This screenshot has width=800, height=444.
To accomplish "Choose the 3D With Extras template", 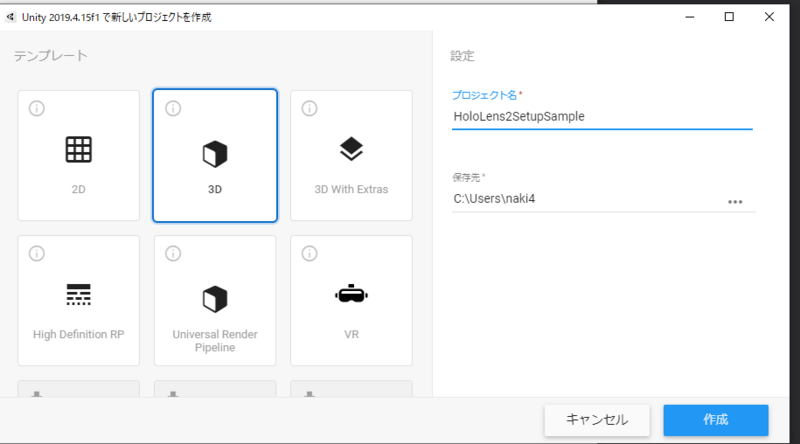I will coord(351,156).
